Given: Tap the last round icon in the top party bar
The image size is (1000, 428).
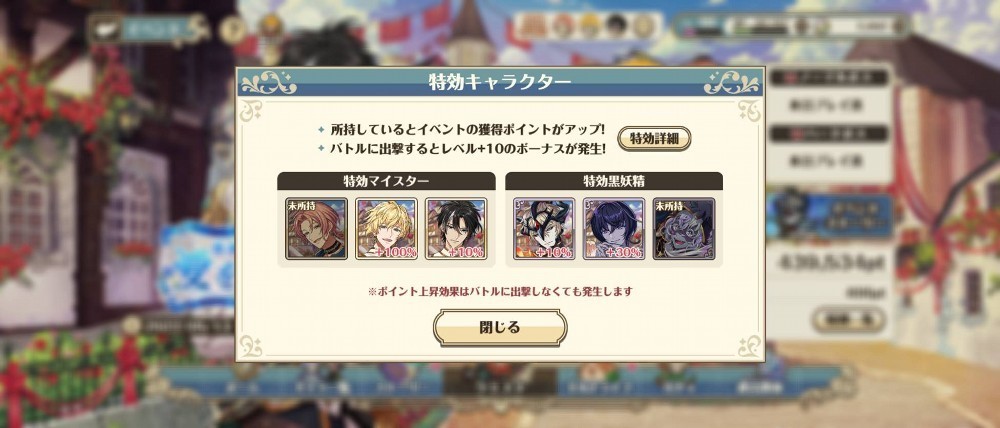Looking at the screenshot, I should click(x=643, y=26).
